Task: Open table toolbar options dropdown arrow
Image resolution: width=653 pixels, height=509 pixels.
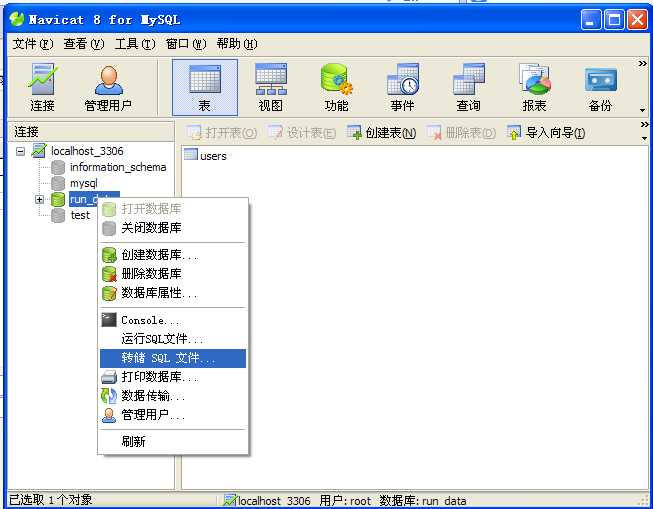Action: tap(644, 138)
